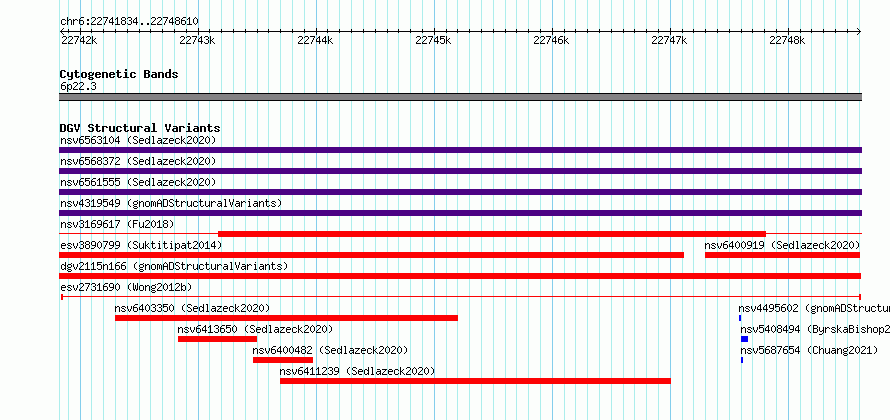Click the 22745k ruler label

pos(433,40)
